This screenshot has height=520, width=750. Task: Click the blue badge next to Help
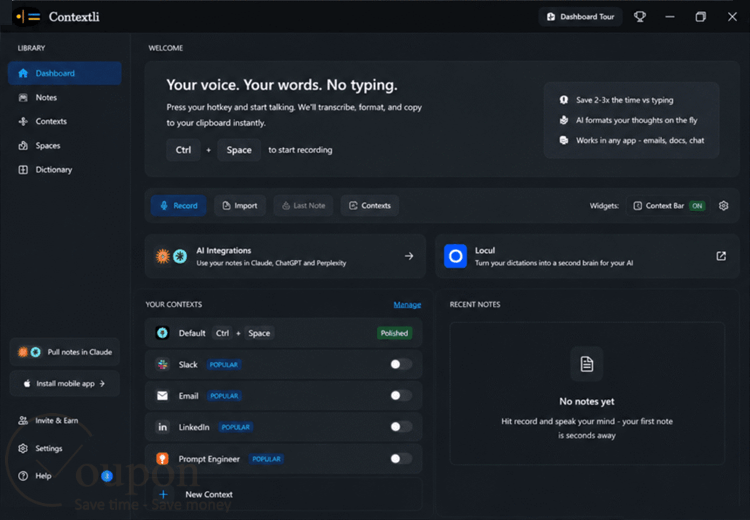pyautogui.click(x=107, y=476)
